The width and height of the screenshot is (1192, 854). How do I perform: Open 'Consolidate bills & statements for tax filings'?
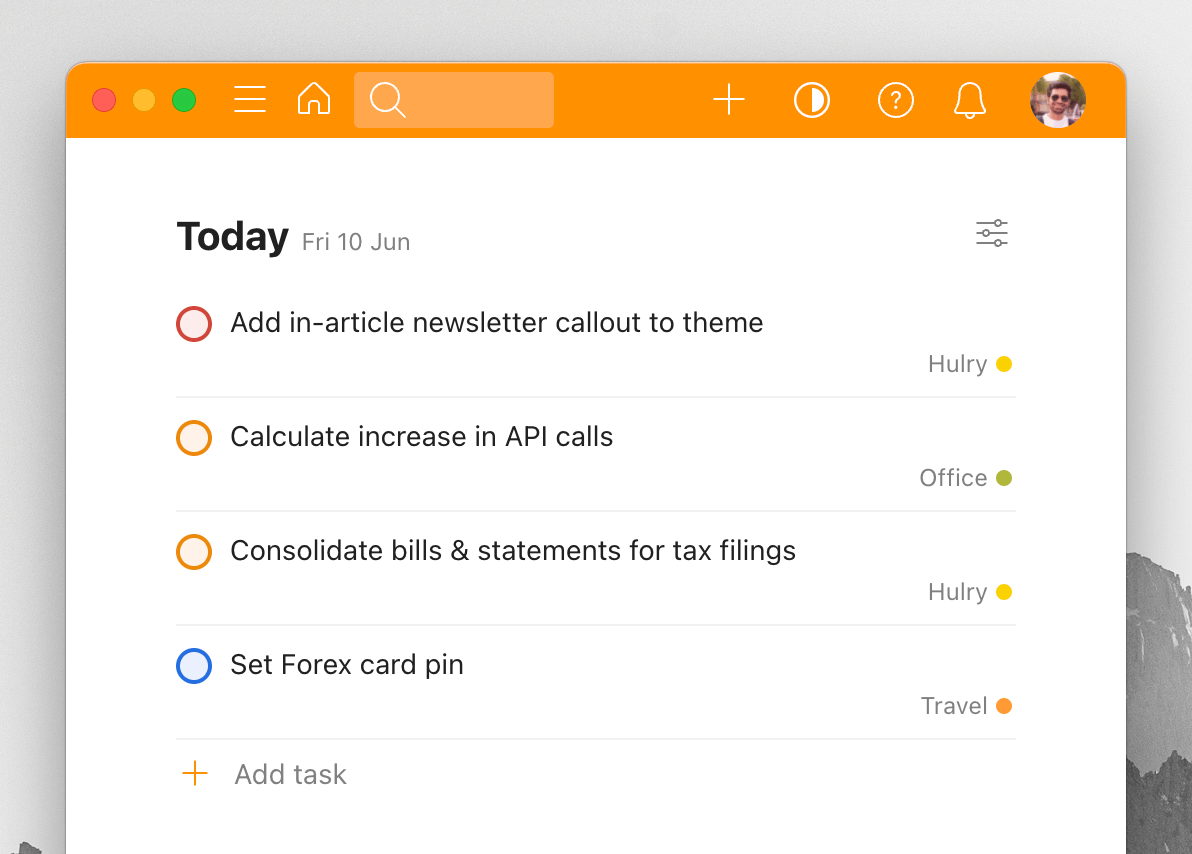point(512,551)
